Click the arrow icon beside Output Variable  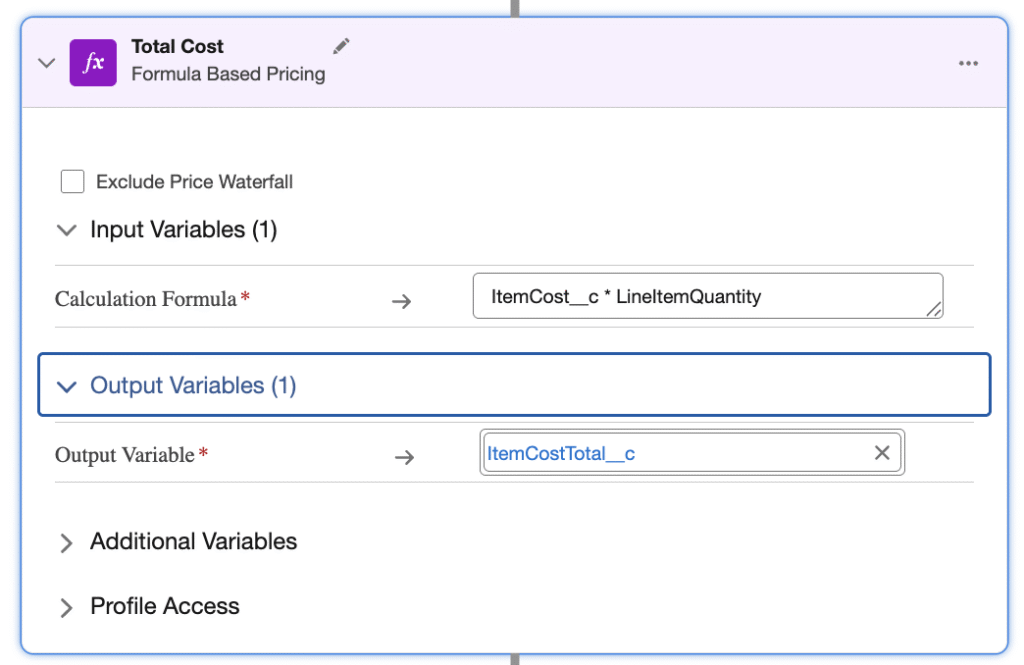pyautogui.click(x=403, y=457)
